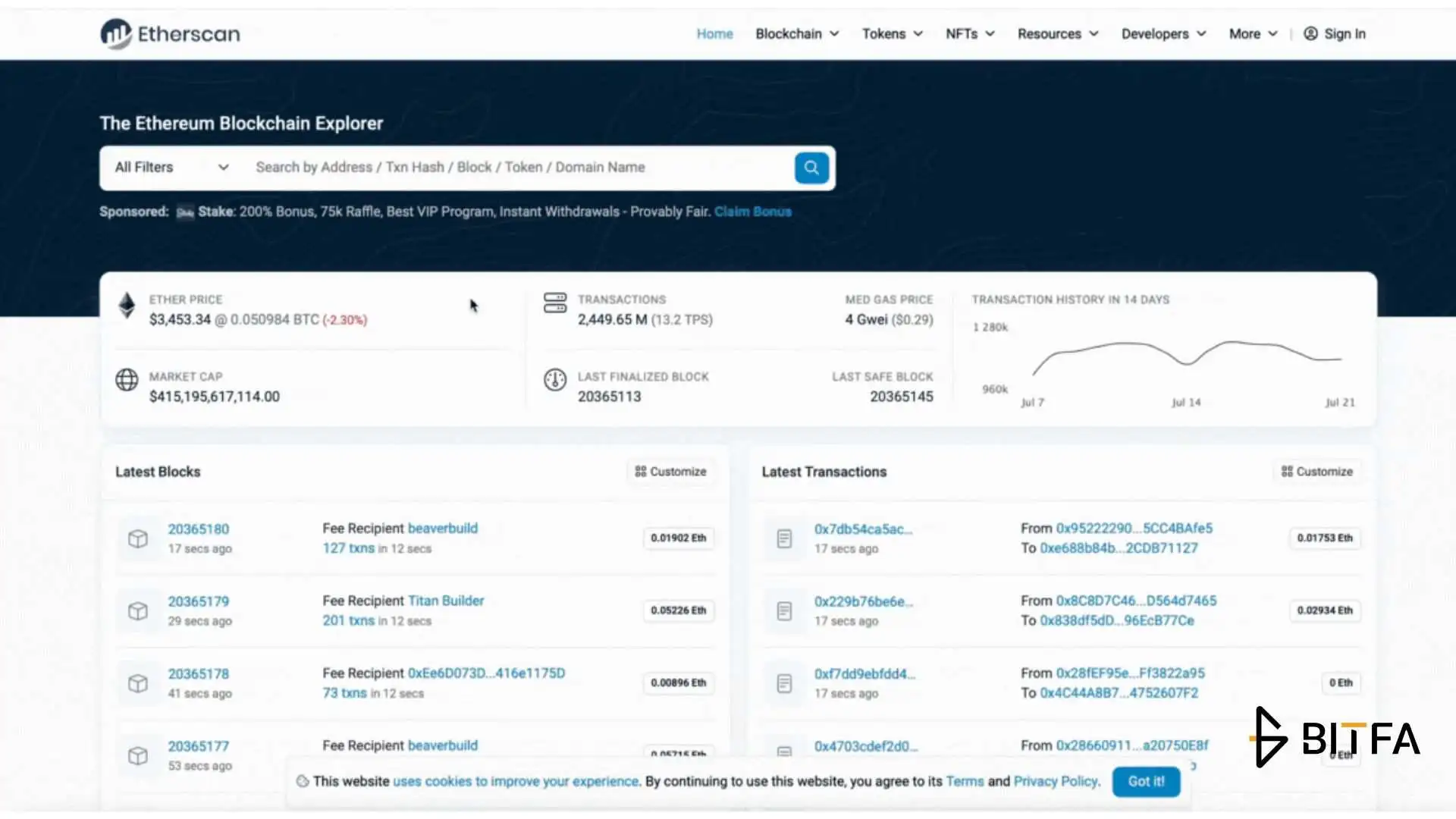Open Titan Builder fee recipient link

coord(446,601)
